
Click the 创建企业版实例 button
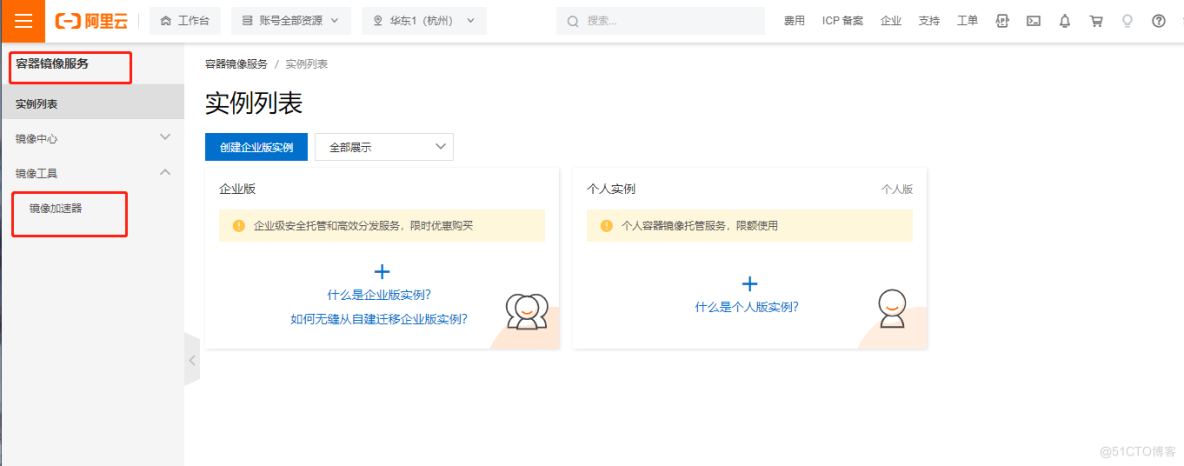[256, 147]
